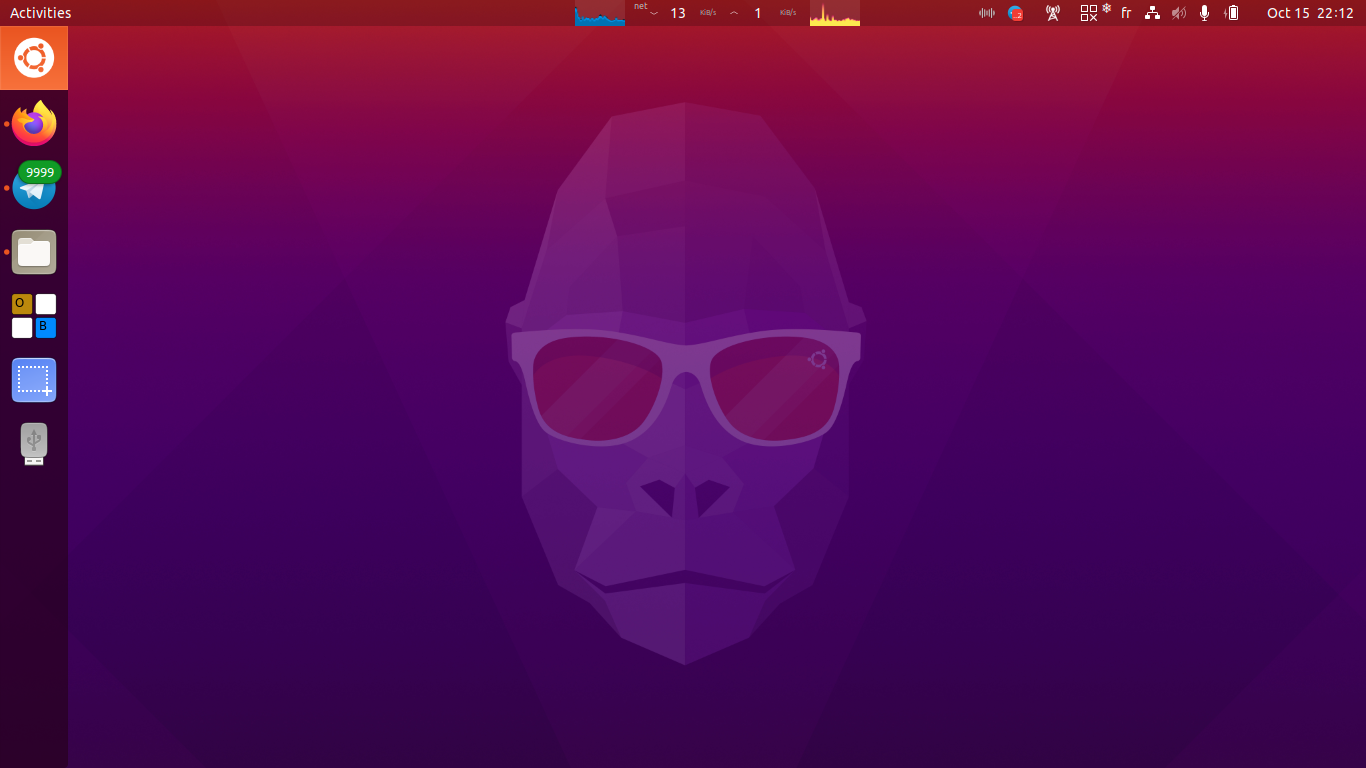Open the battery charging indicator

(1232, 13)
